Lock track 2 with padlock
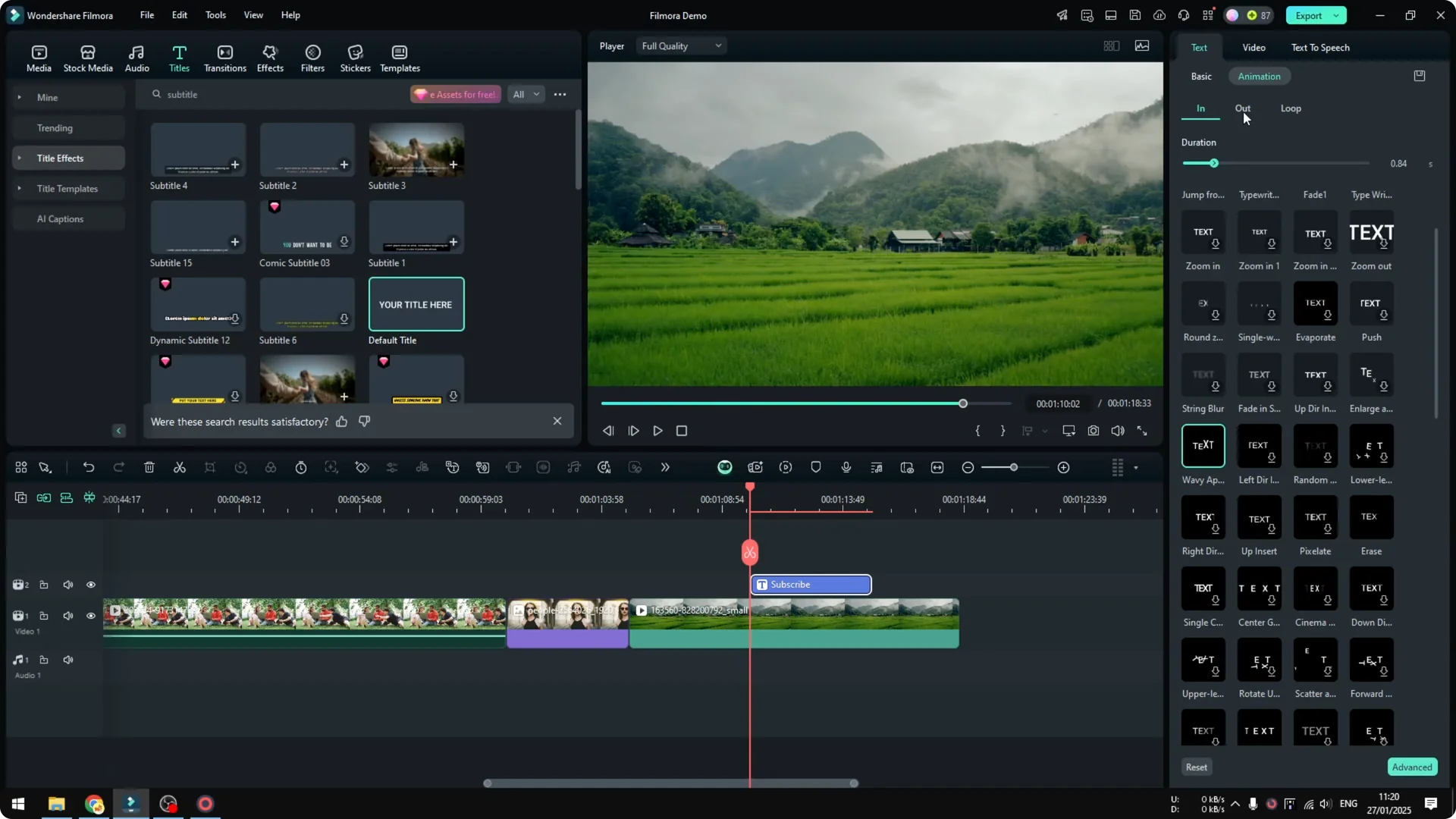 point(44,585)
